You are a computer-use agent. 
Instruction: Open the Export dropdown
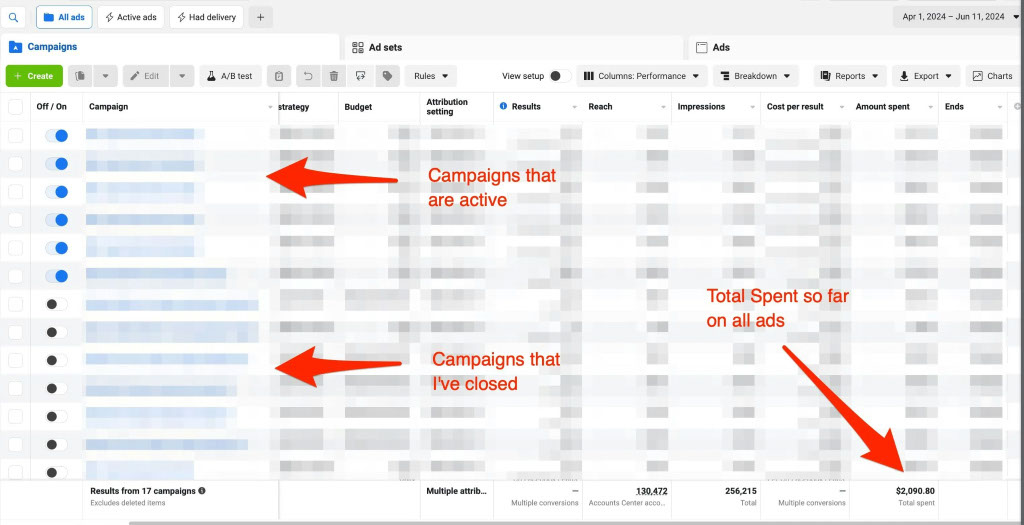pos(926,76)
